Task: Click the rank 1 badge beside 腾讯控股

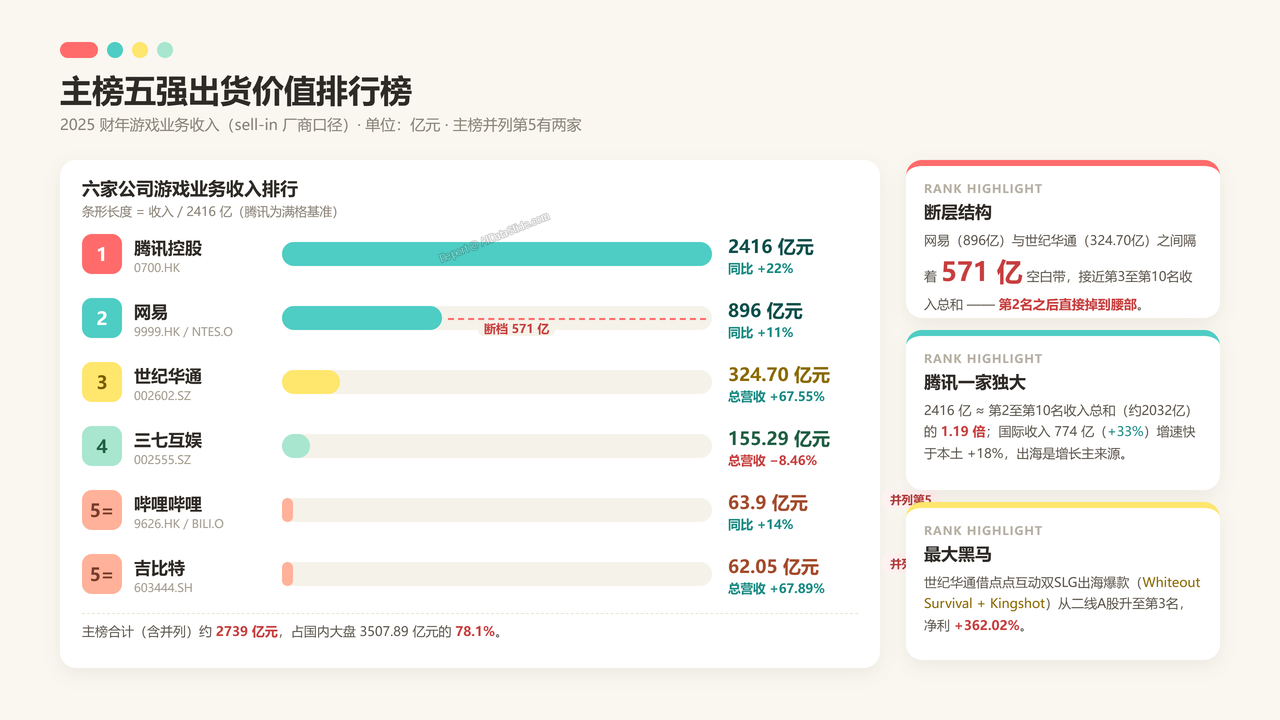Action: tap(102, 254)
